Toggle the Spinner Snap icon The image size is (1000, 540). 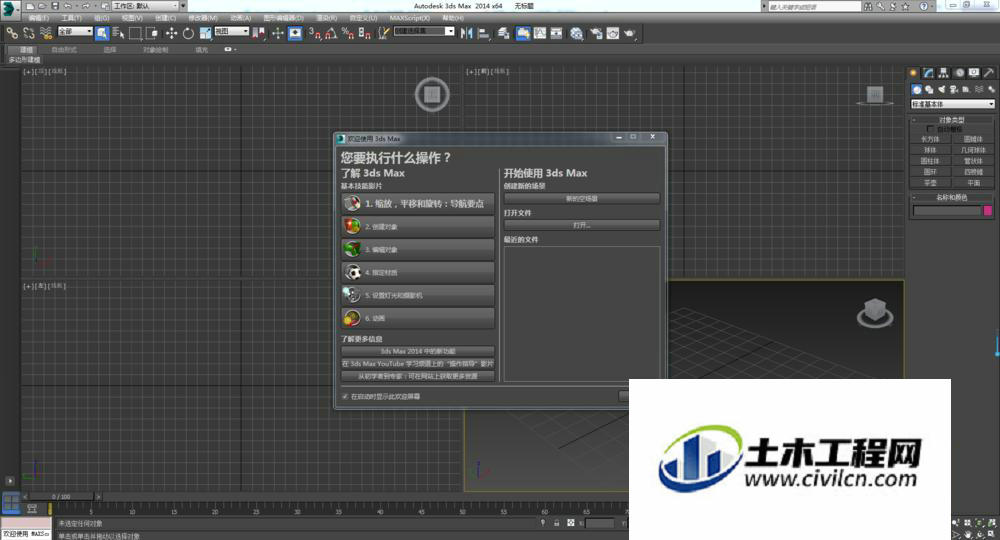point(364,33)
